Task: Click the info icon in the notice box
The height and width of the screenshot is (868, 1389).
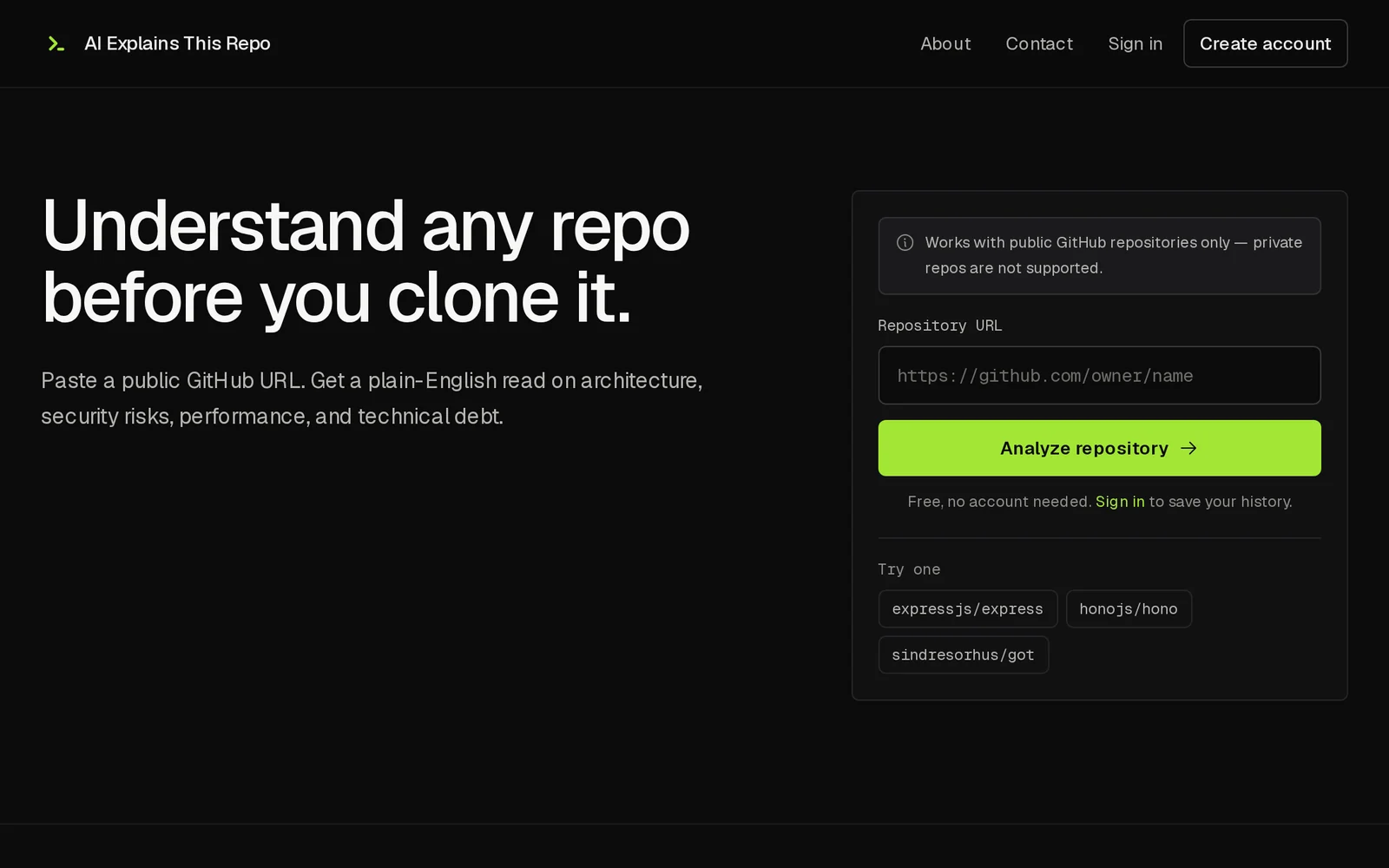Action: coord(905,242)
